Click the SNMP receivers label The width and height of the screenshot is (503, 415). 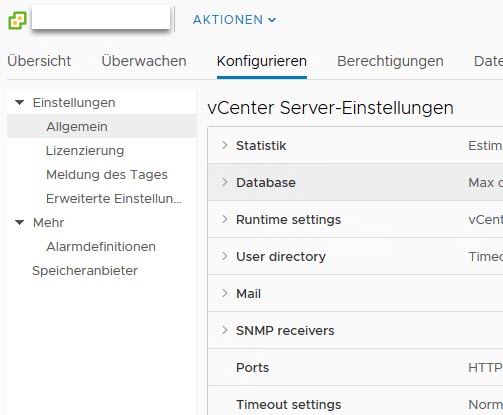[285, 331]
